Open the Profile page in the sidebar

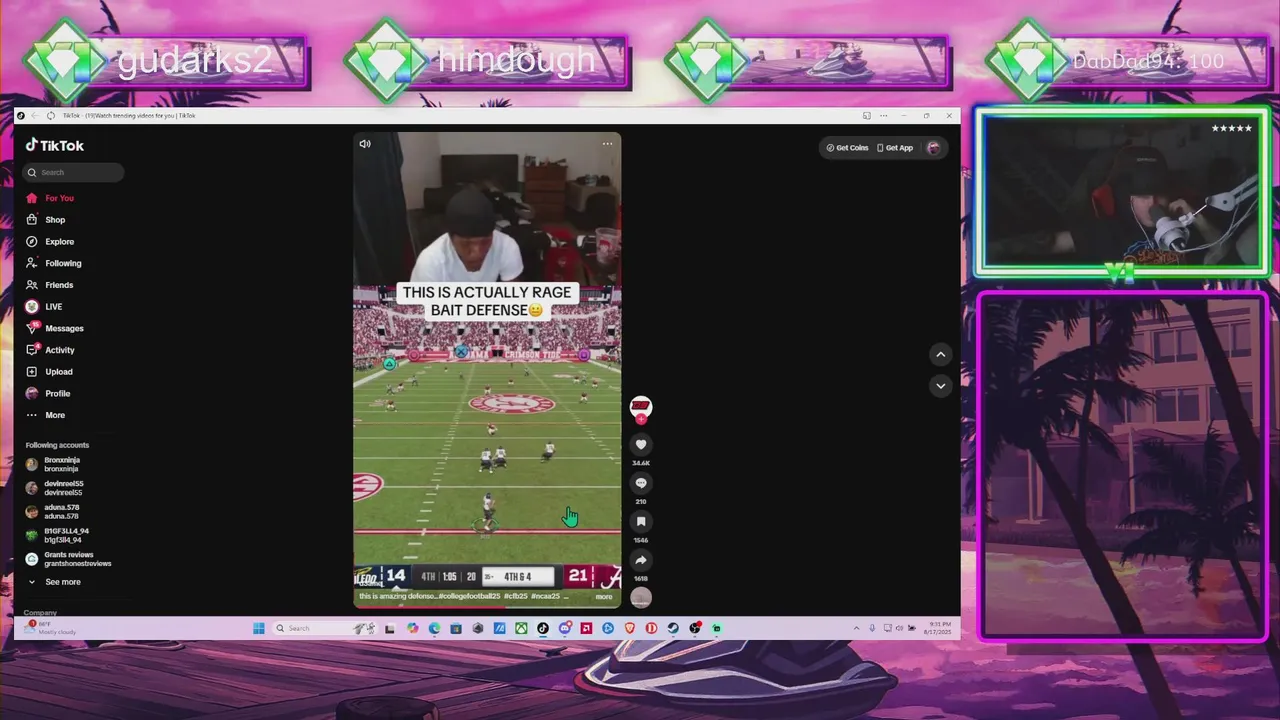coord(48,394)
